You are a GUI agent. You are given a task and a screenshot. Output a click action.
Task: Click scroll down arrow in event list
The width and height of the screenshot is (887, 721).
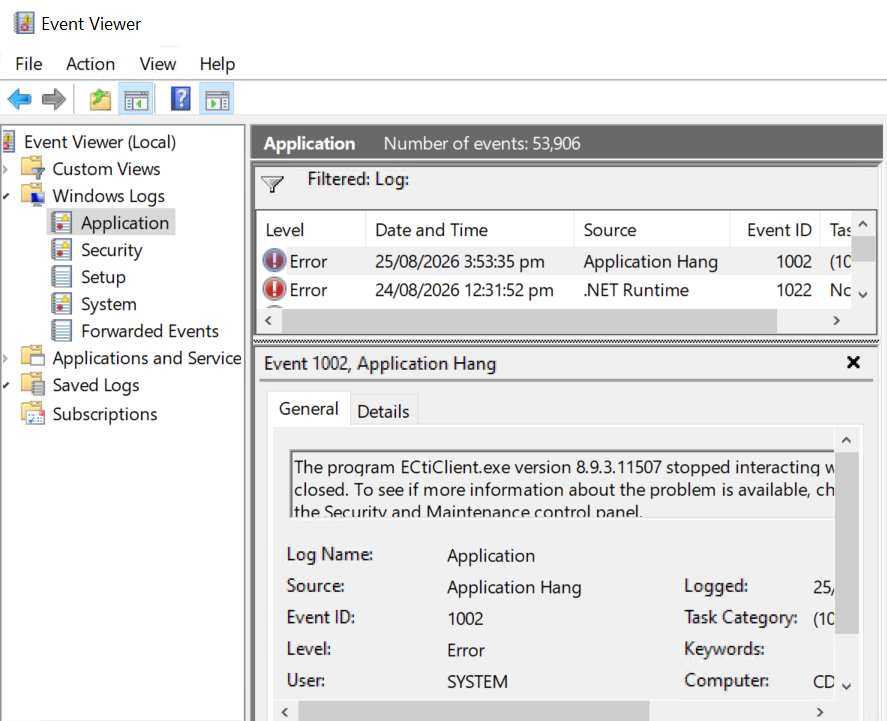coord(863,295)
